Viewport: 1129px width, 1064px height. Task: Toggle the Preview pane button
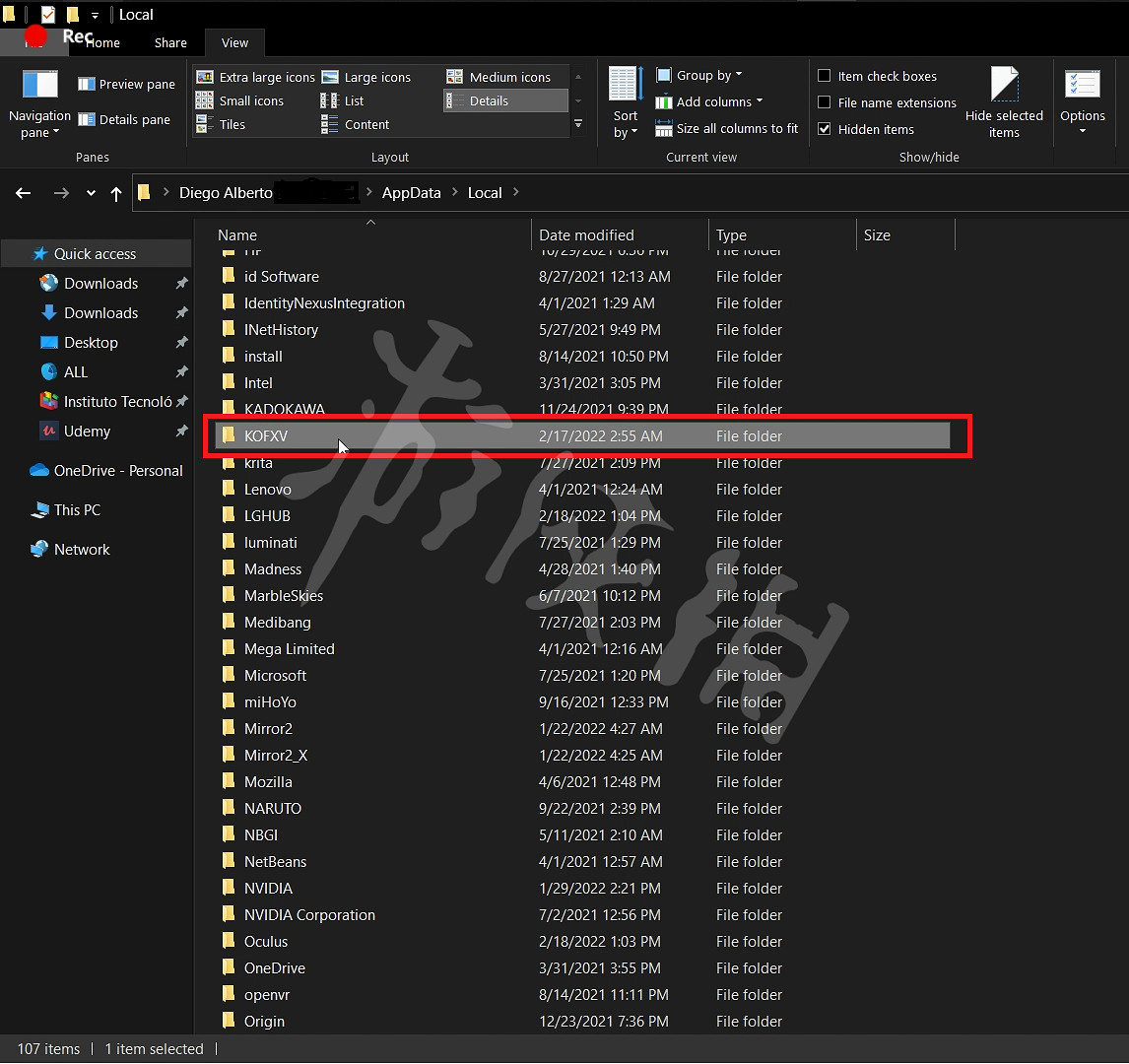coord(127,85)
